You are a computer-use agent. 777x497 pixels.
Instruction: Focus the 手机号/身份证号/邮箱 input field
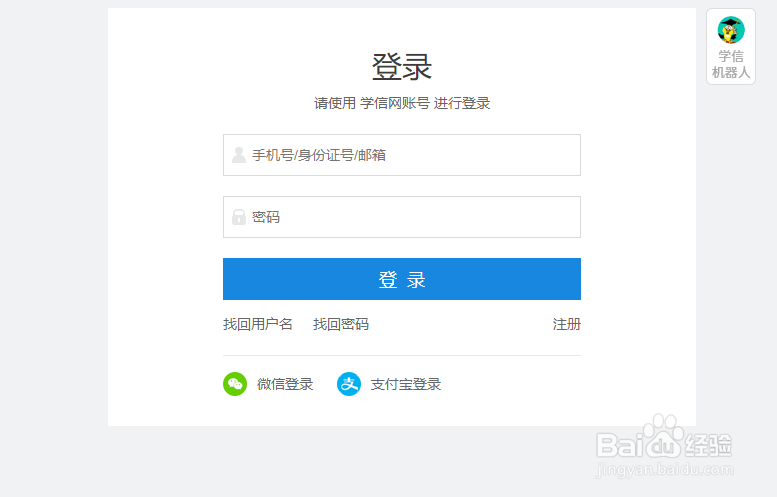click(x=402, y=155)
